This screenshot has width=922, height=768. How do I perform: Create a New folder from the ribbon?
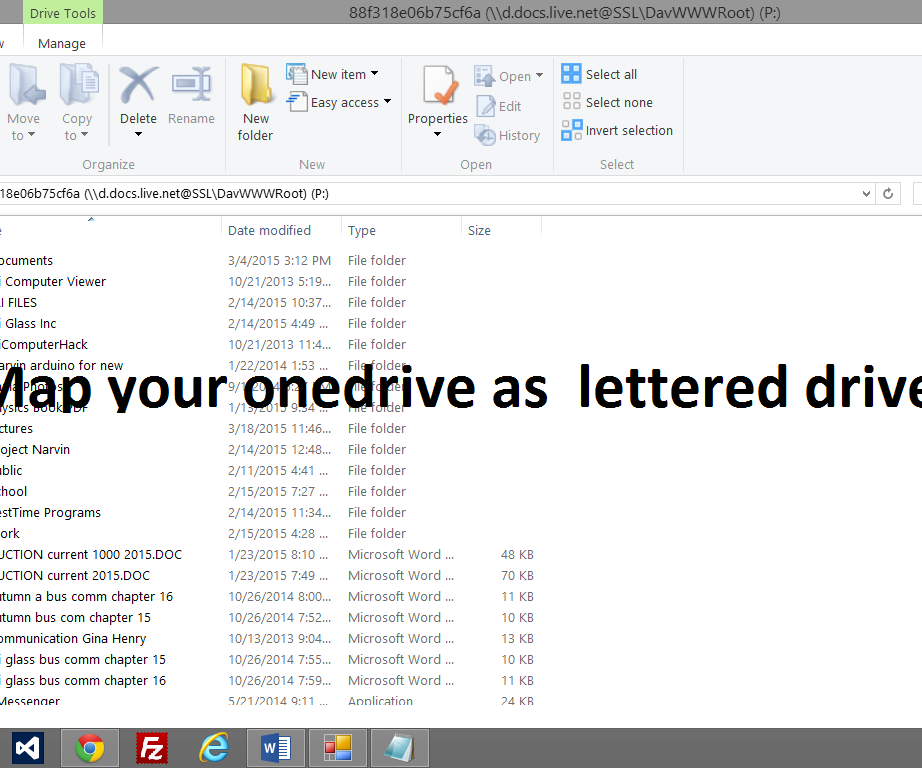pyautogui.click(x=255, y=100)
